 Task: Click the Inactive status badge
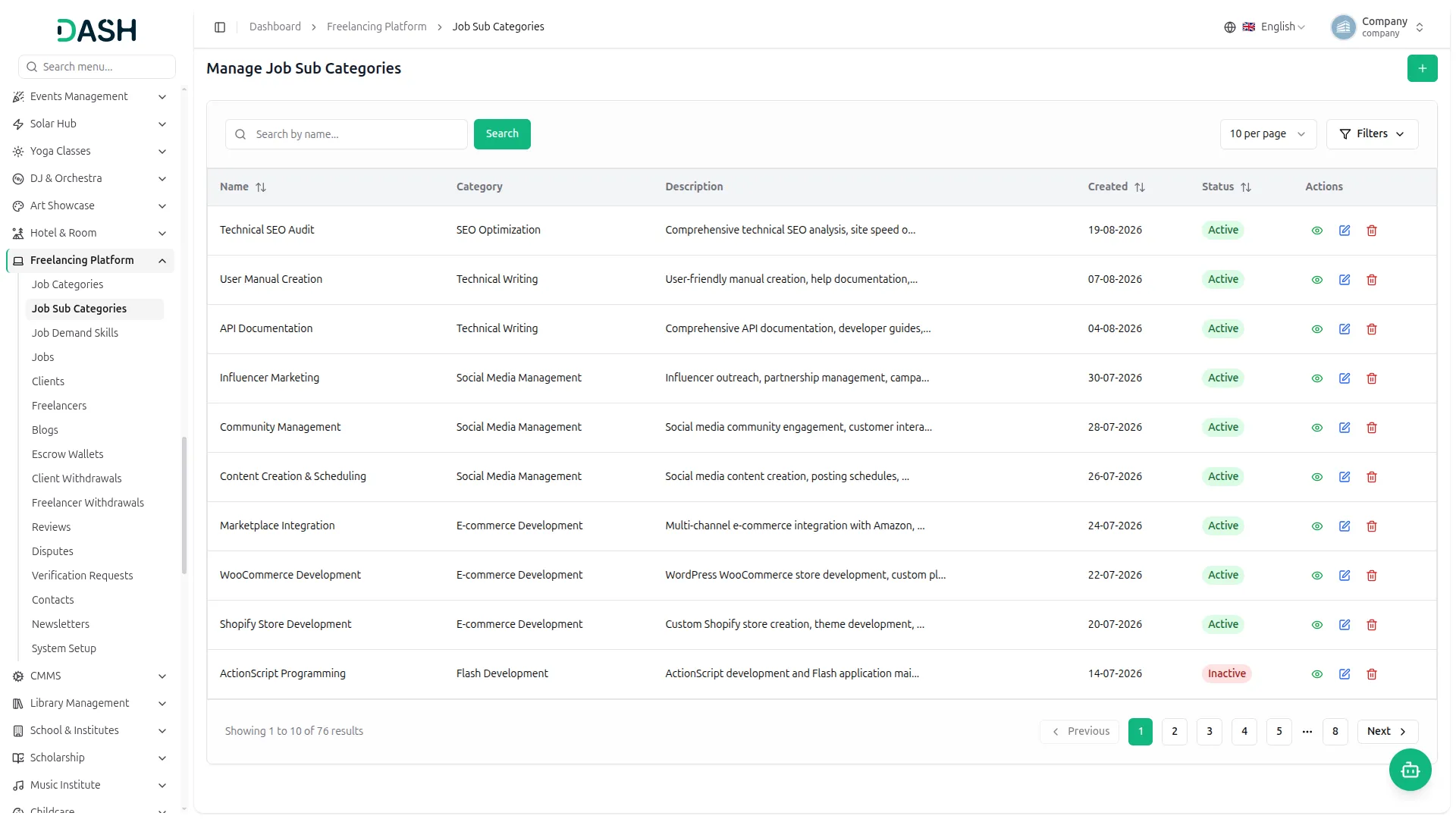1226,674
